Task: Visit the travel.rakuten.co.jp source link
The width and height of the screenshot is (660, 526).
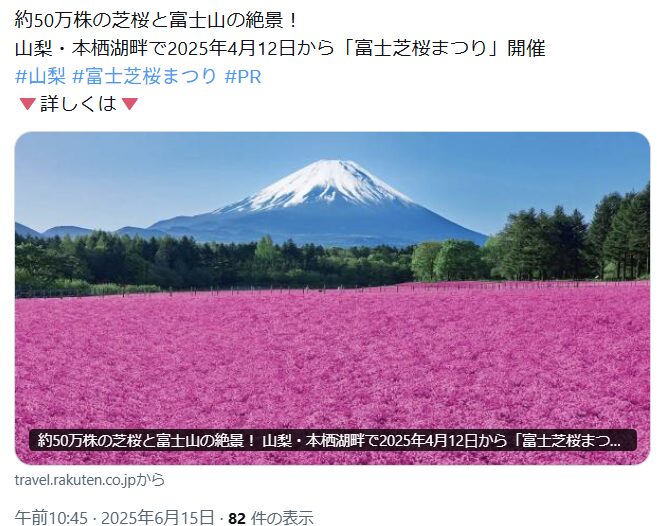Action: [x=90, y=480]
